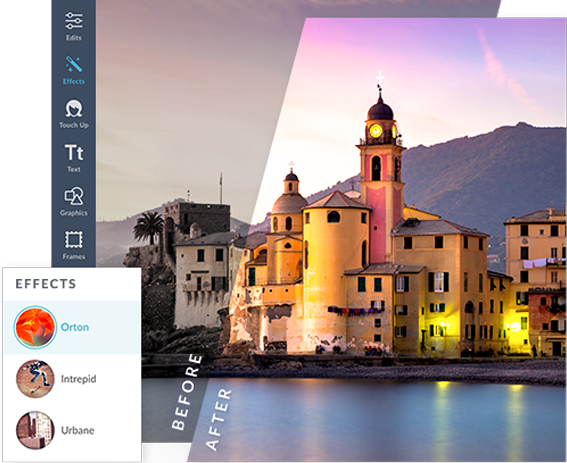Click the Edits label in sidebar
Viewport: 567px width, 463px height.
(74, 38)
